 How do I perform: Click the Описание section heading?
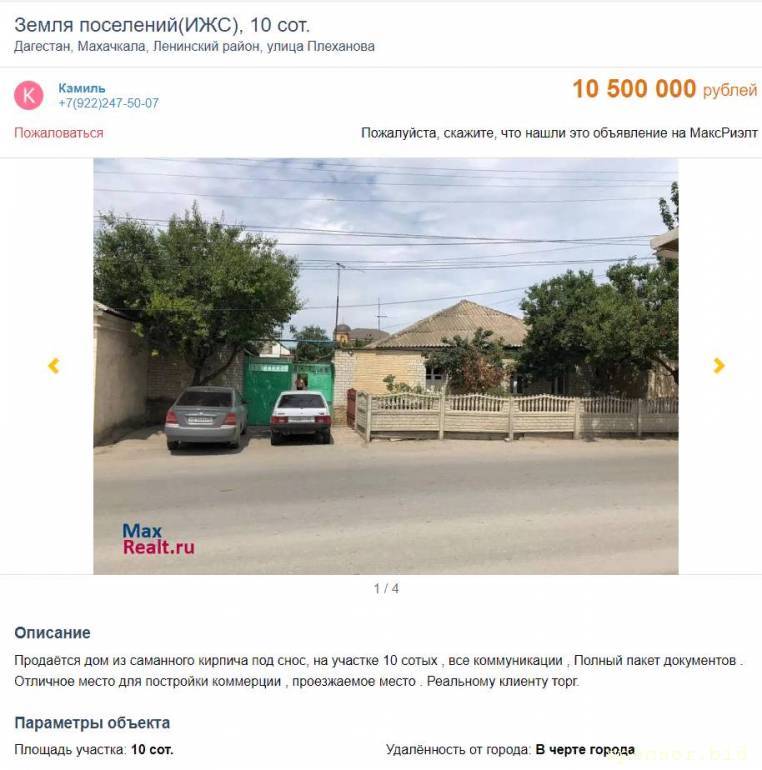52,632
